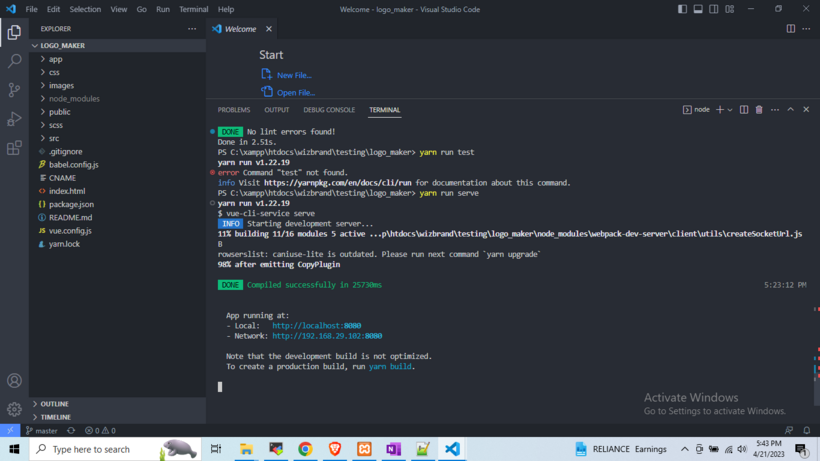Toggle panel visibility layout button
This screenshot has width=820, height=461.
(697, 9)
